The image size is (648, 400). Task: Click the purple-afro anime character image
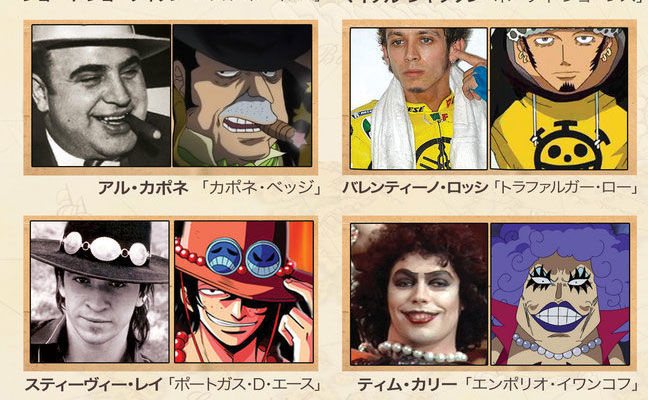pyautogui.click(x=560, y=294)
